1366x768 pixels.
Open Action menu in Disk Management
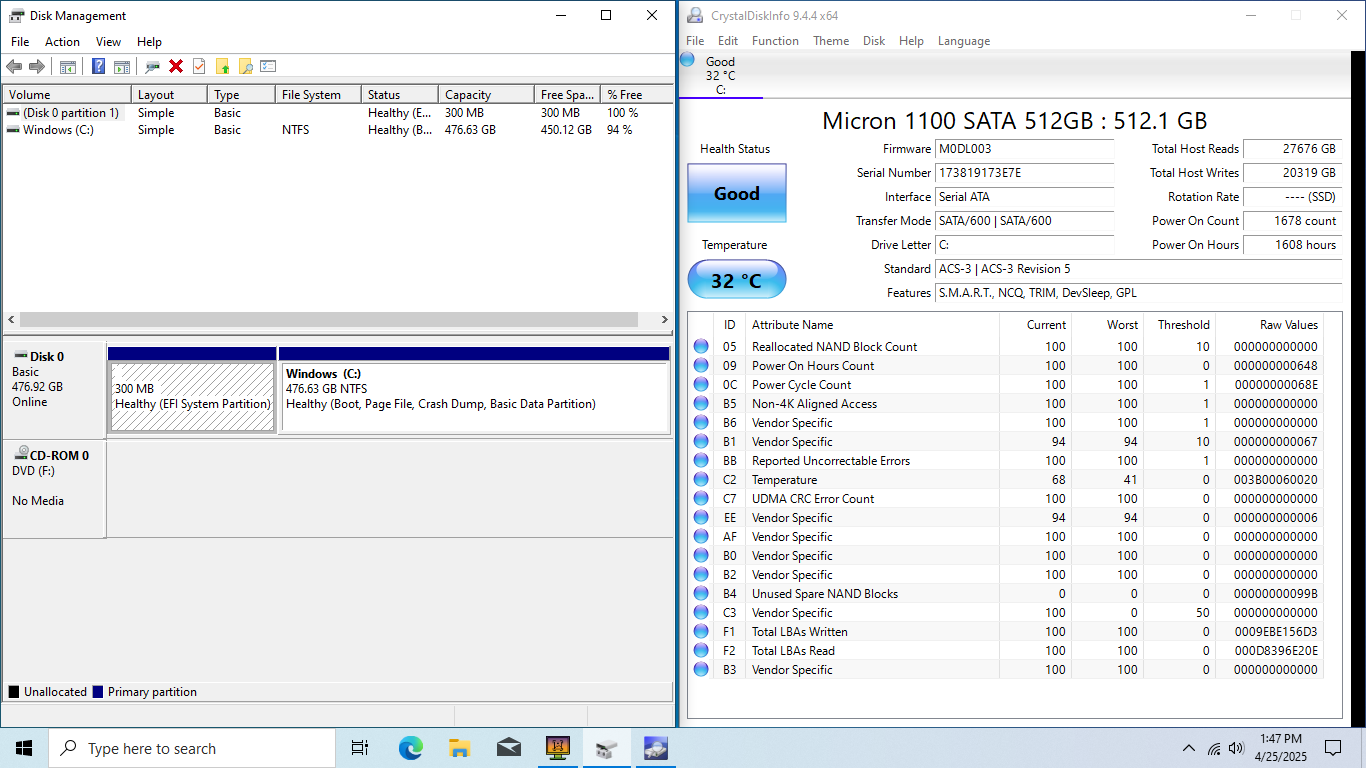coord(62,42)
